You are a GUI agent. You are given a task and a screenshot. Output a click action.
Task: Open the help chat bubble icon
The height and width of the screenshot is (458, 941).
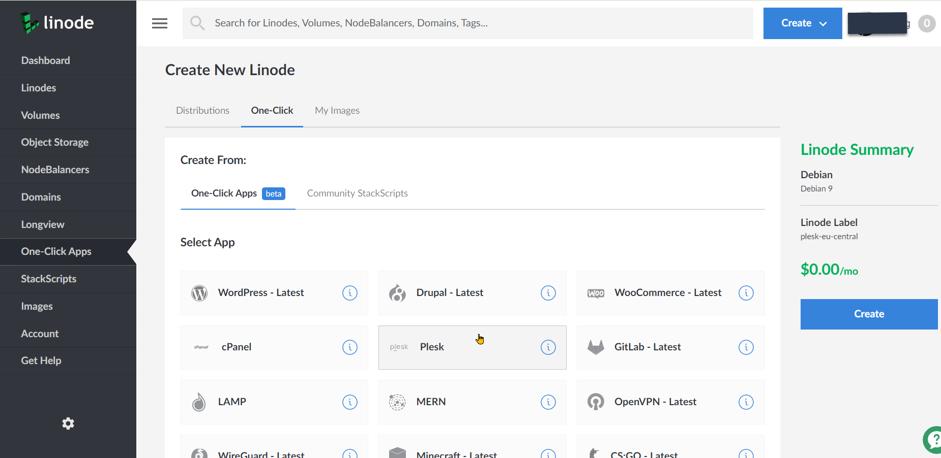point(932,440)
